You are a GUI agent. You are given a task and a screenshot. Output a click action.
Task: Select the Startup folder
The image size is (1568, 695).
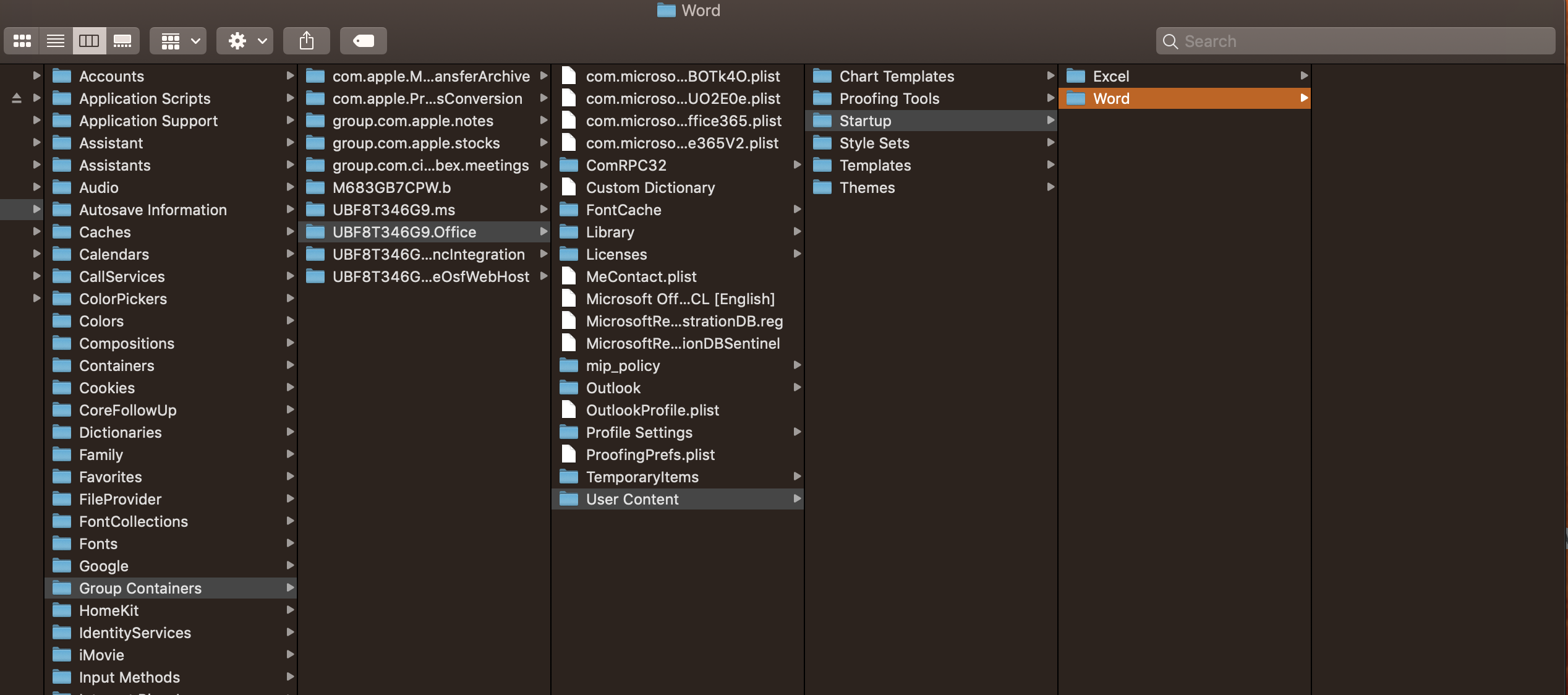pyautogui.click(x=931, y=121)
